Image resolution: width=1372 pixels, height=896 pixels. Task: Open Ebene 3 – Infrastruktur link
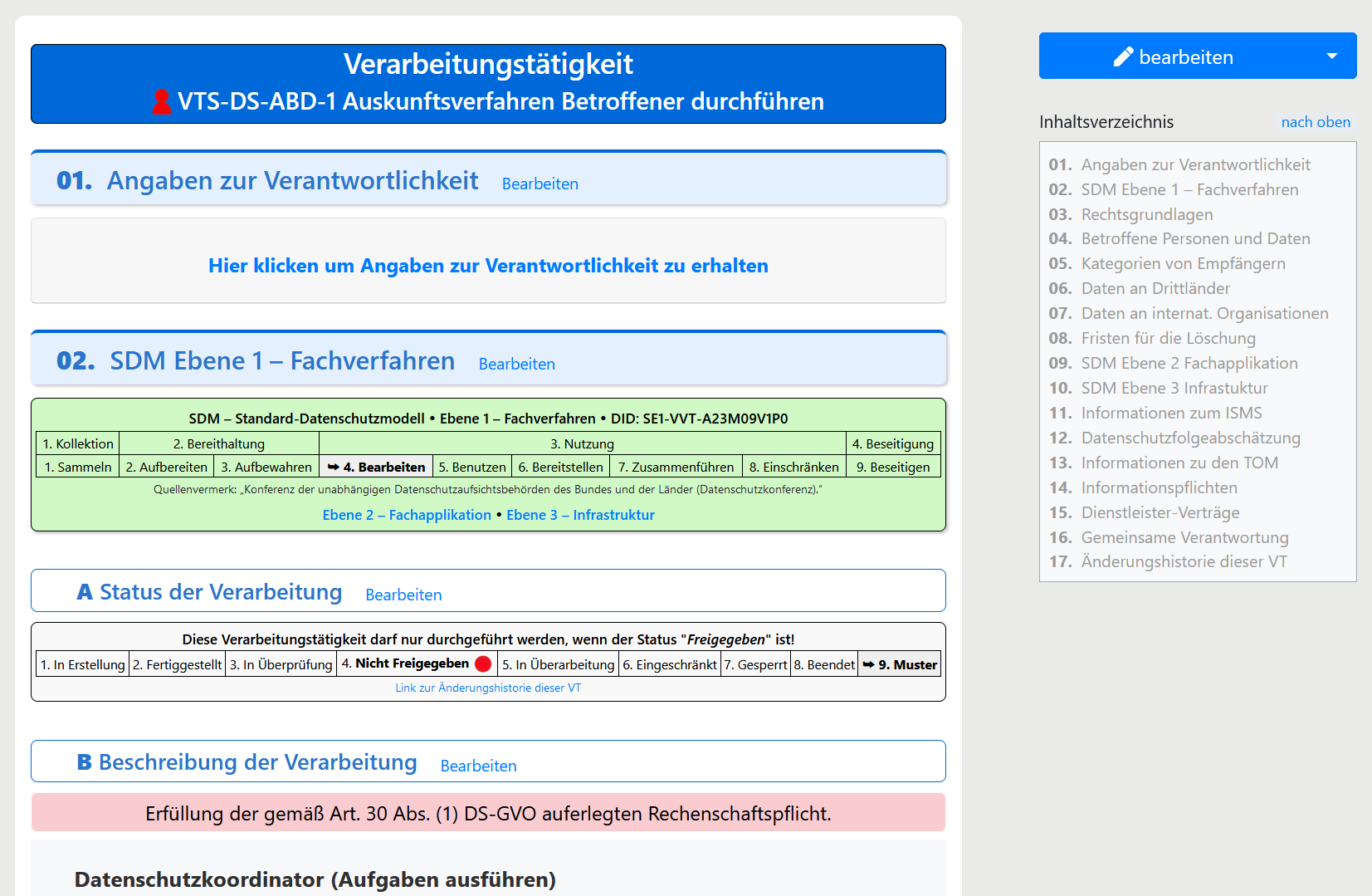tap(580, 515)
